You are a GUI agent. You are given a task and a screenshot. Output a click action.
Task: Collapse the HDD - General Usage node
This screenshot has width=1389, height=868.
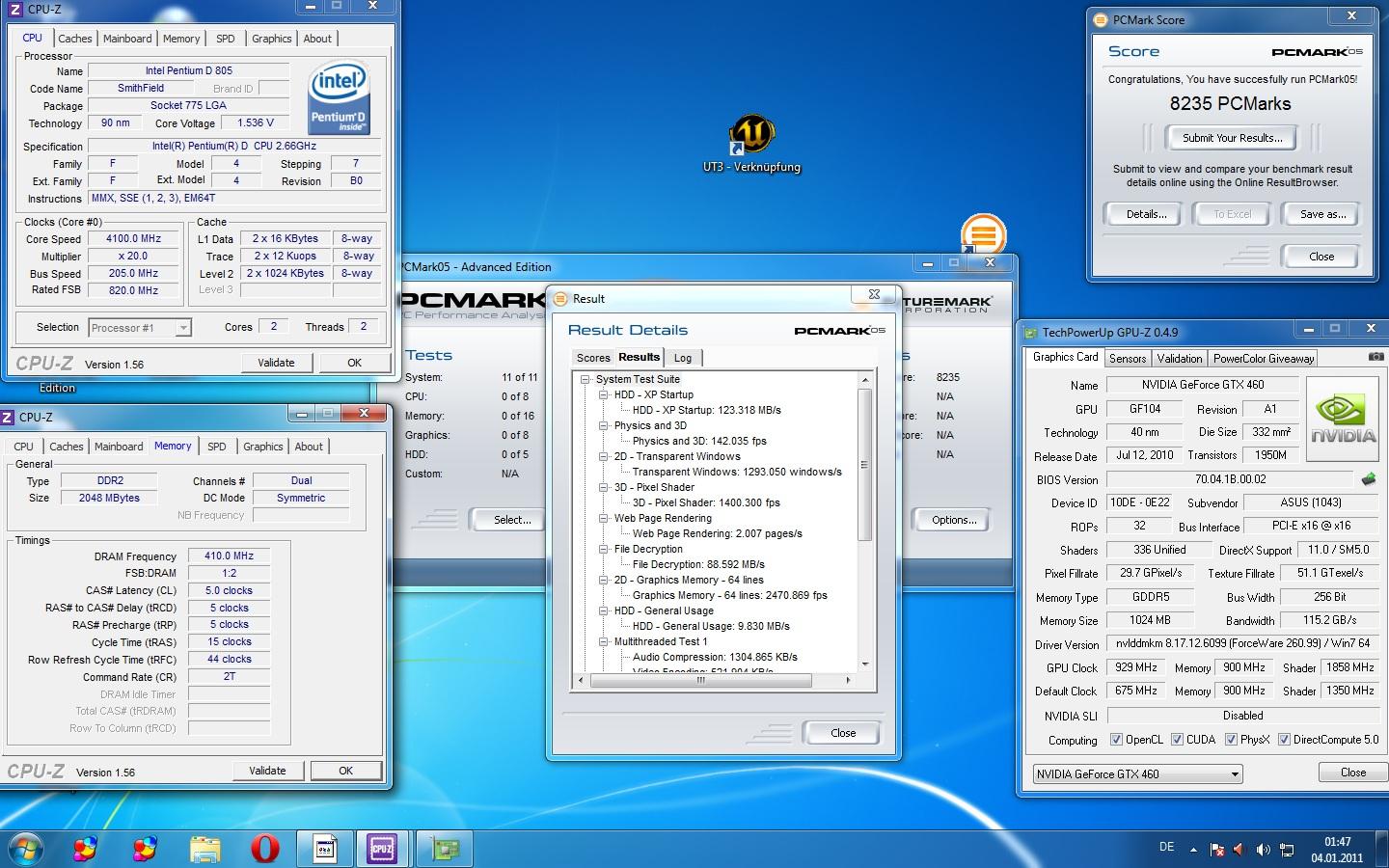coord(603,610)
